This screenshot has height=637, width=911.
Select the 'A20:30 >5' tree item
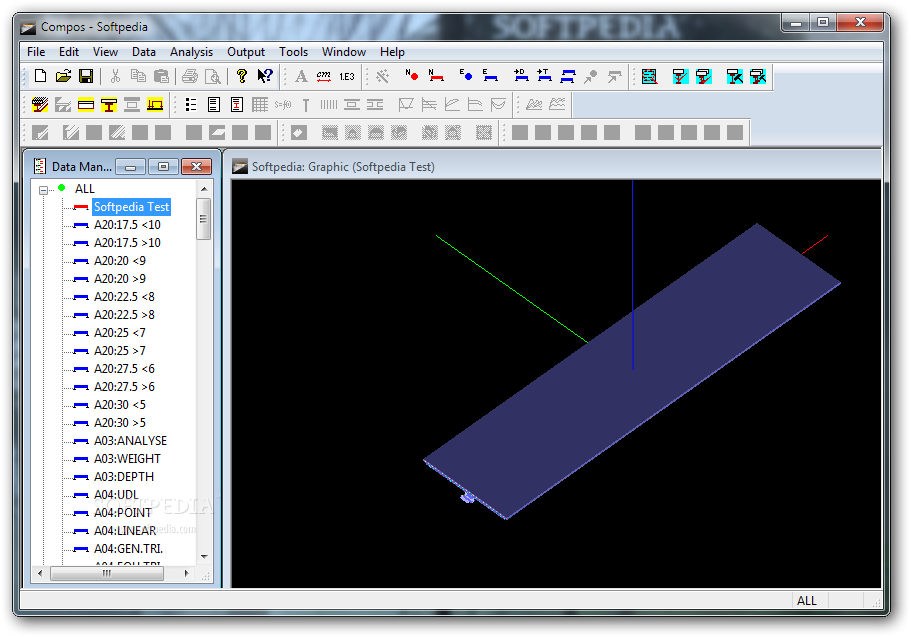120,423
